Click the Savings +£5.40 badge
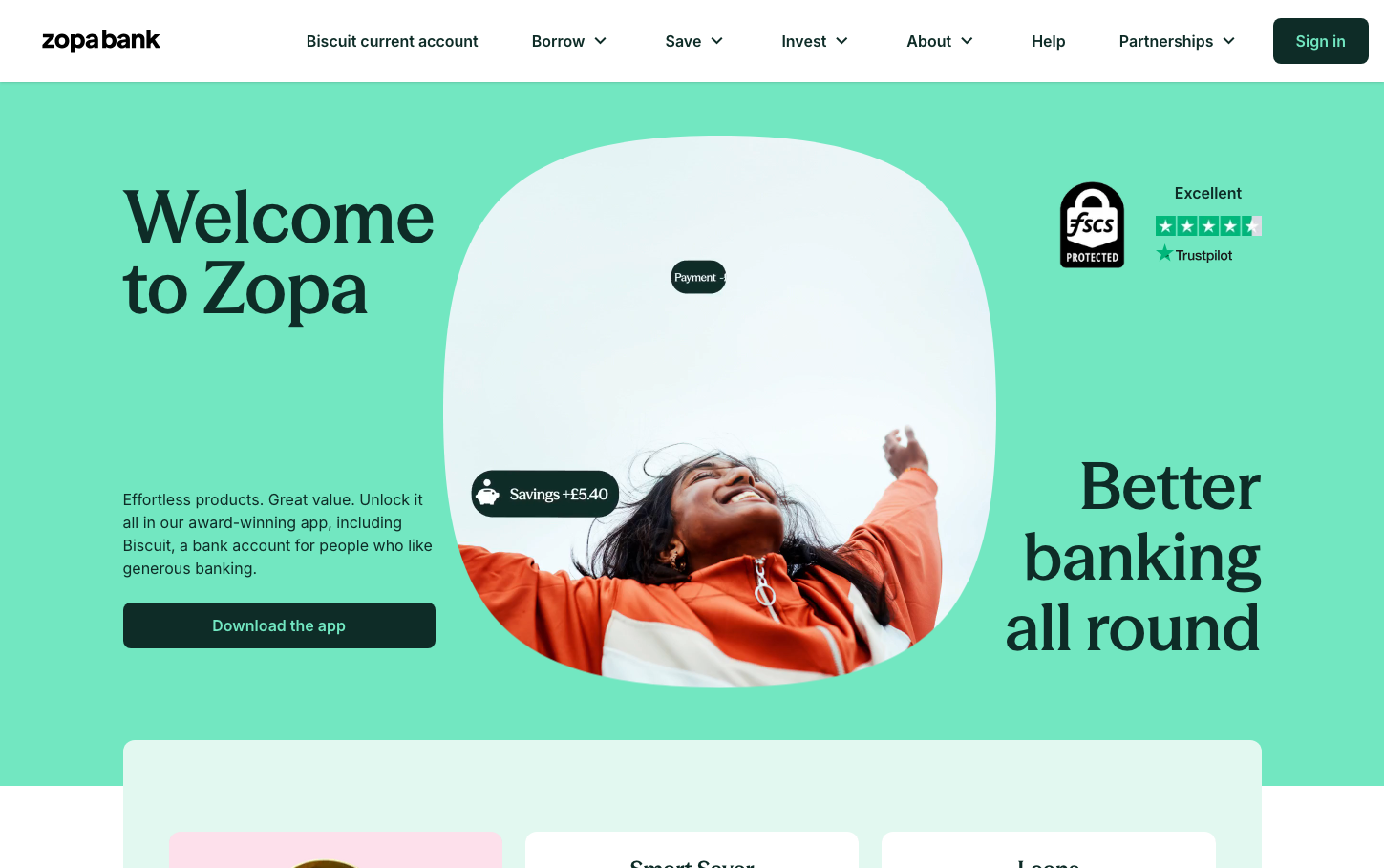The width and height of the screenshot is (1384, 868). click(545, 494)
